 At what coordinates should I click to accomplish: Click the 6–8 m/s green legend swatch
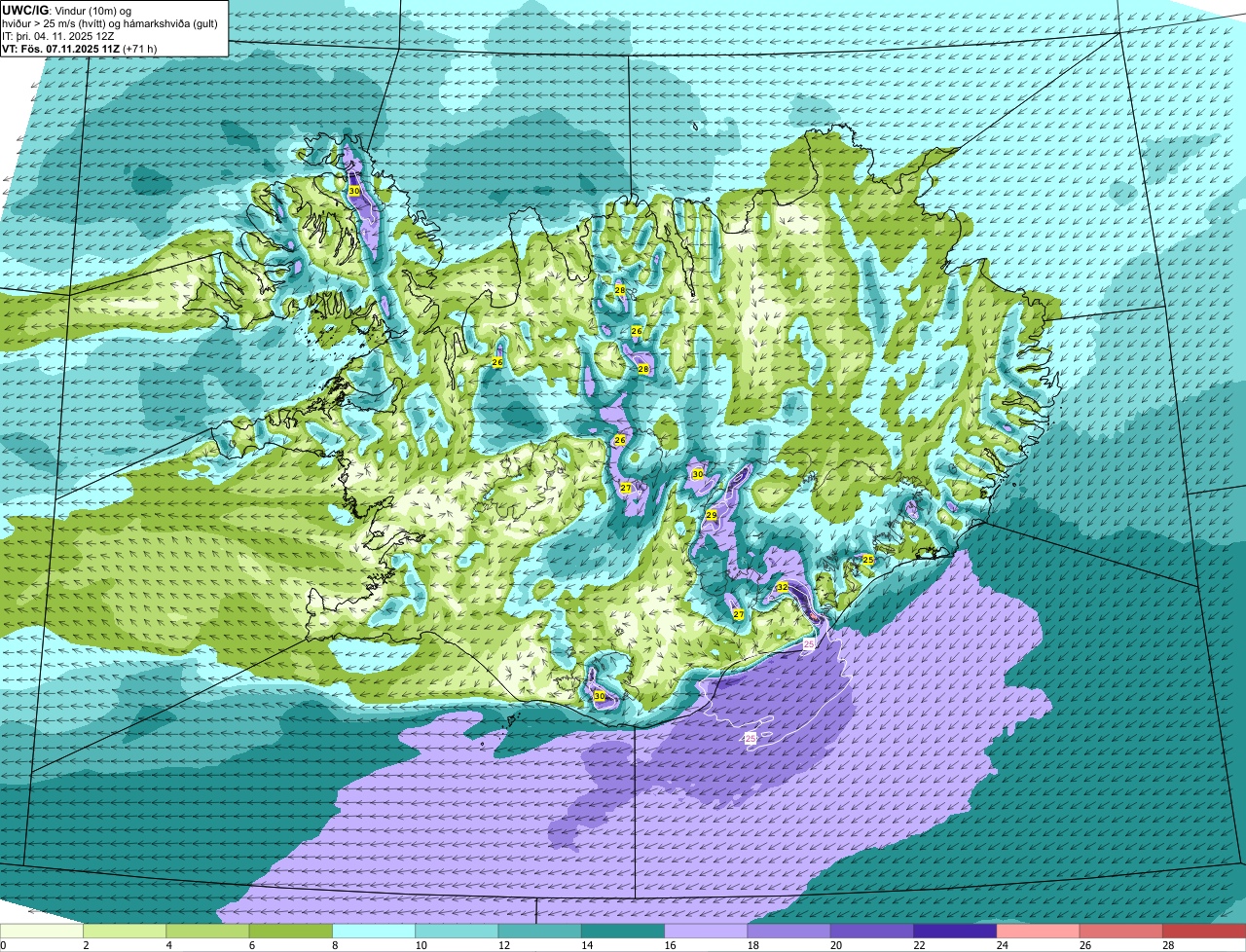pos(290,931)
